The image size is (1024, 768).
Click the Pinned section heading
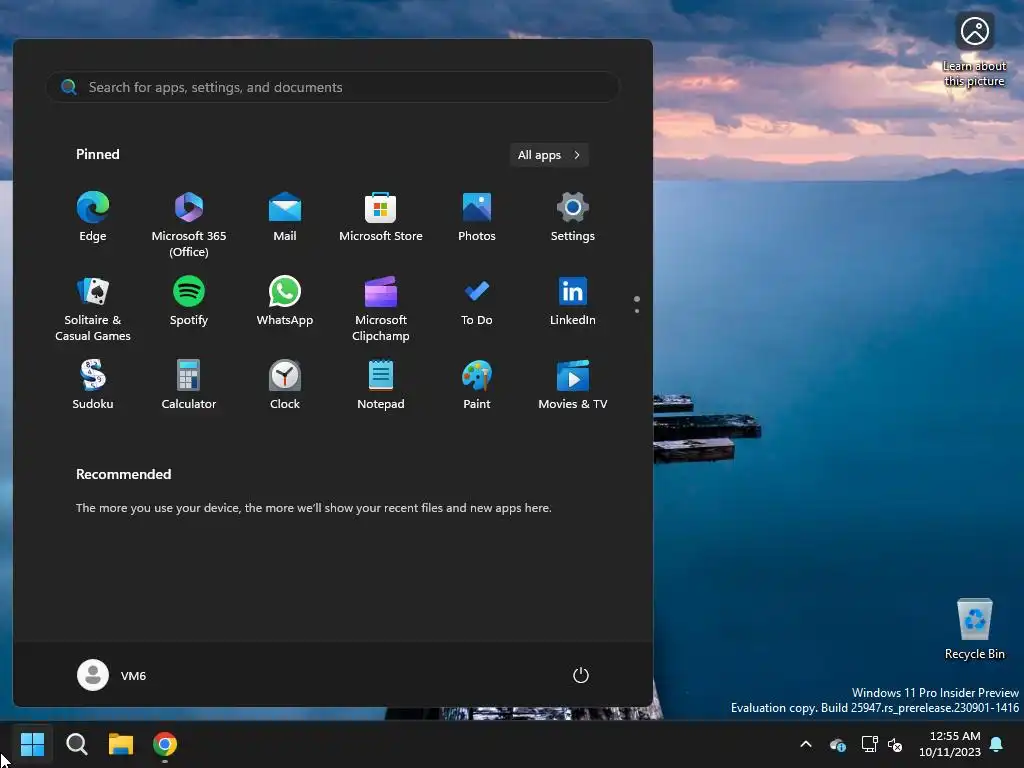[98, 154]
